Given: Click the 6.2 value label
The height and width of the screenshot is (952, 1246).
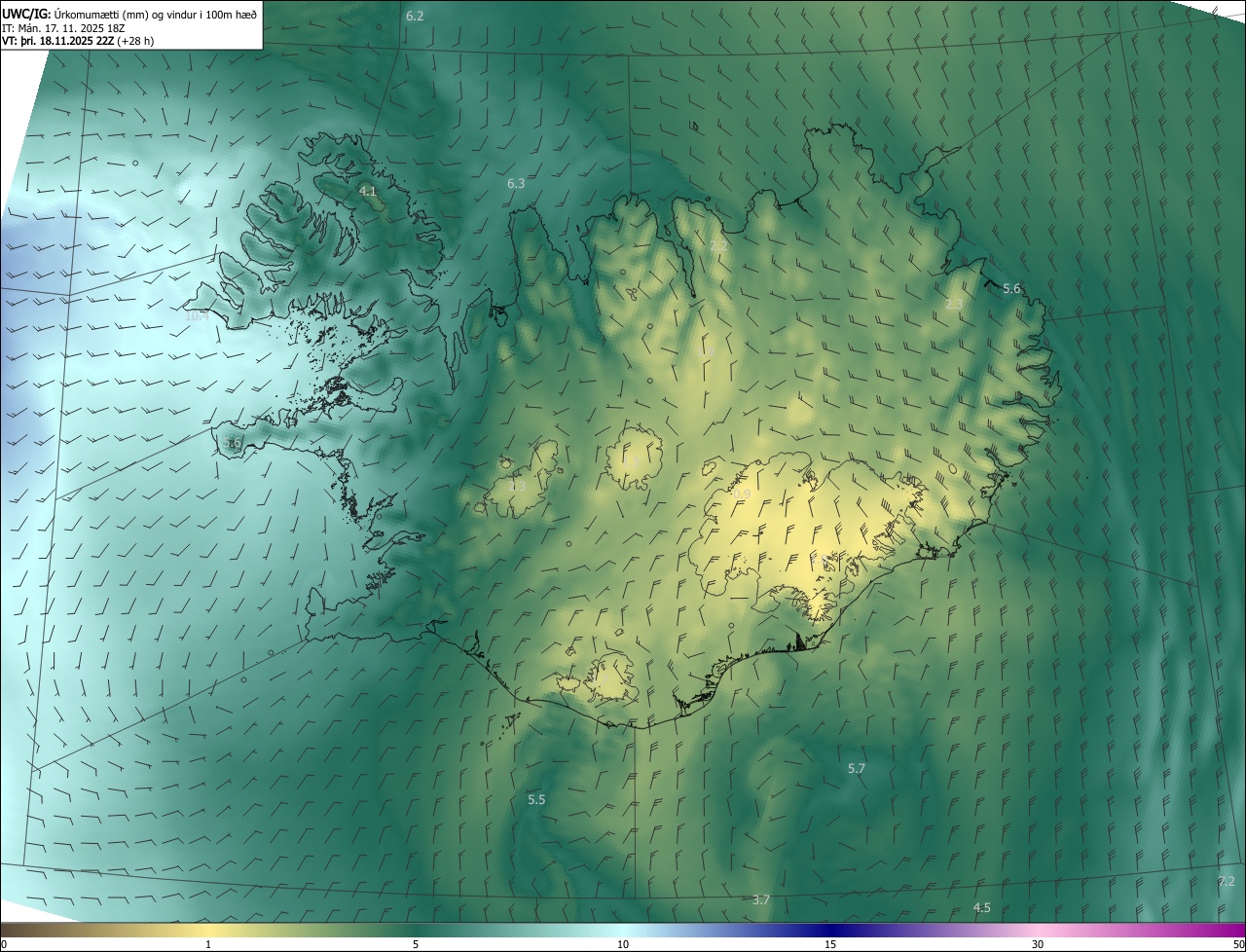Looking at the screenshot, I should pyautogui.click(x=415, y=17).
